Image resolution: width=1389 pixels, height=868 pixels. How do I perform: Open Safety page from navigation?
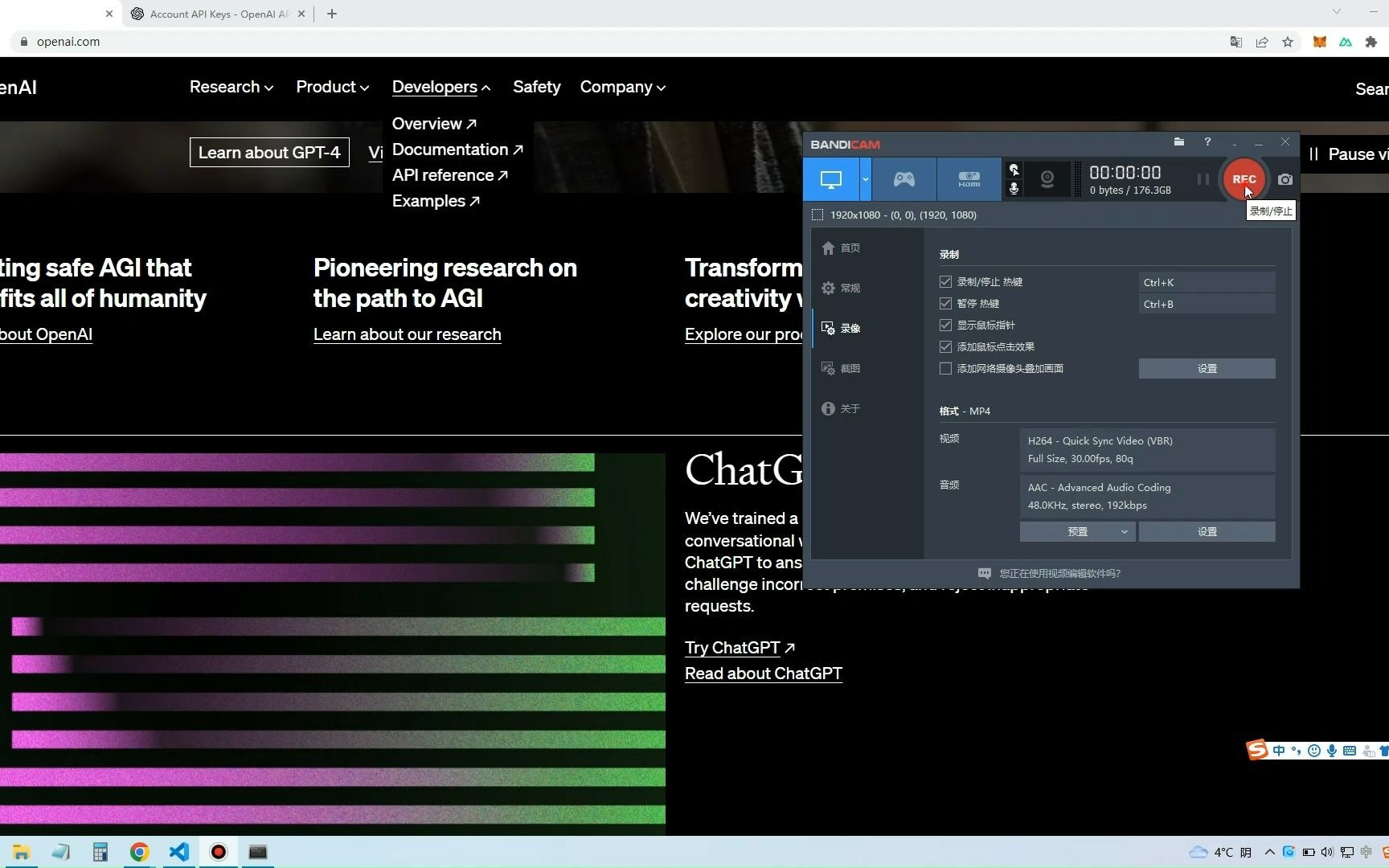(x=537, y=87)
